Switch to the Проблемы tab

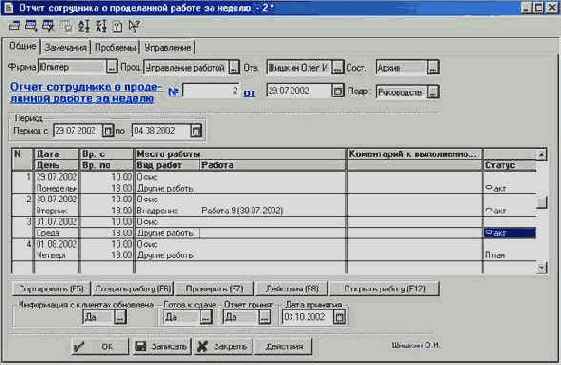pyautogui.click(x=116, y=47)
